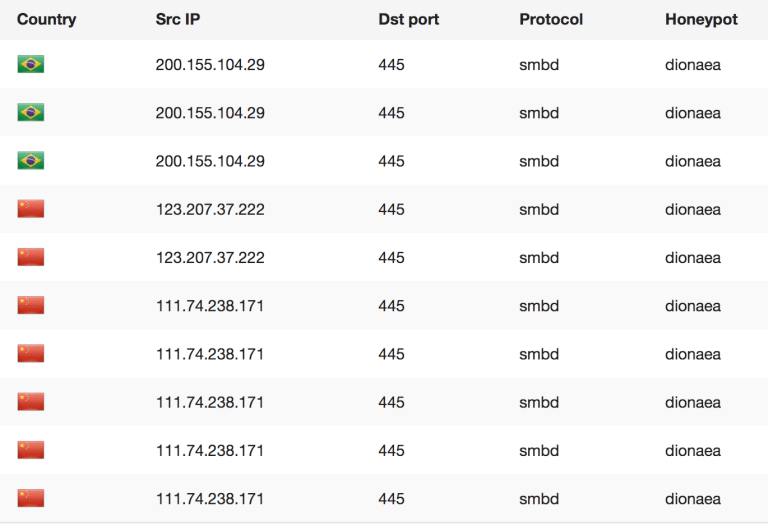768x525 pixels.
Task: Select the Brazil flag in the second row
Action: click(31, 113)
